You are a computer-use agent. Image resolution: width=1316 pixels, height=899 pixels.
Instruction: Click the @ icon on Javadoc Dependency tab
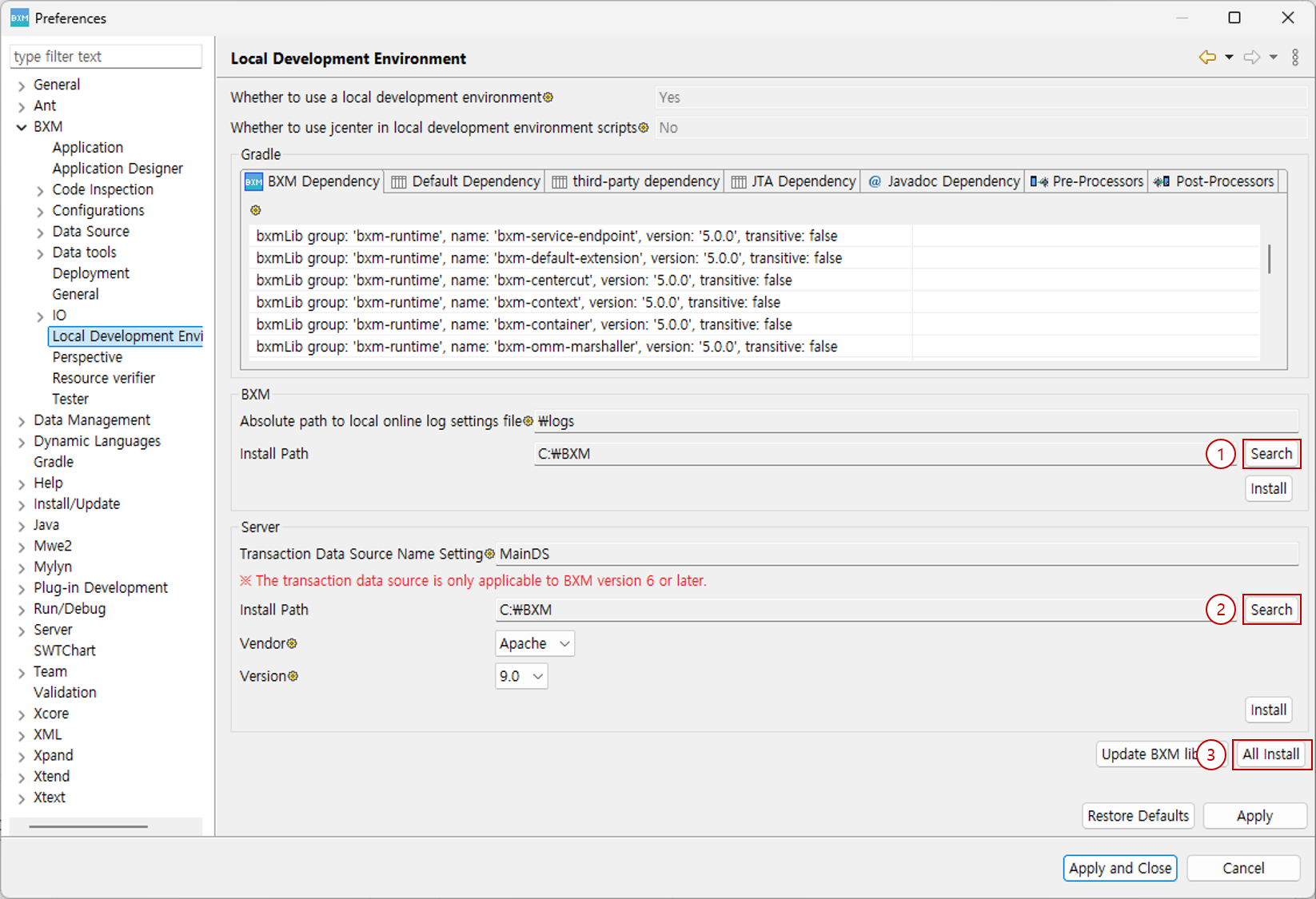[x=875, y=181]
